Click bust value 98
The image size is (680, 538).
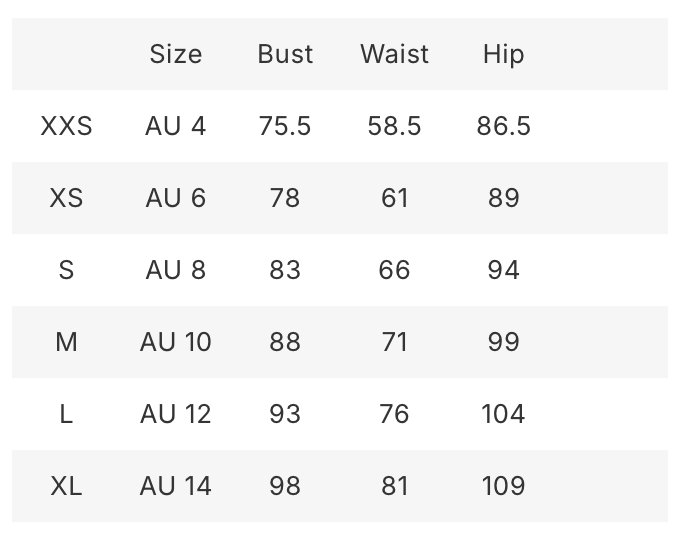285,486
